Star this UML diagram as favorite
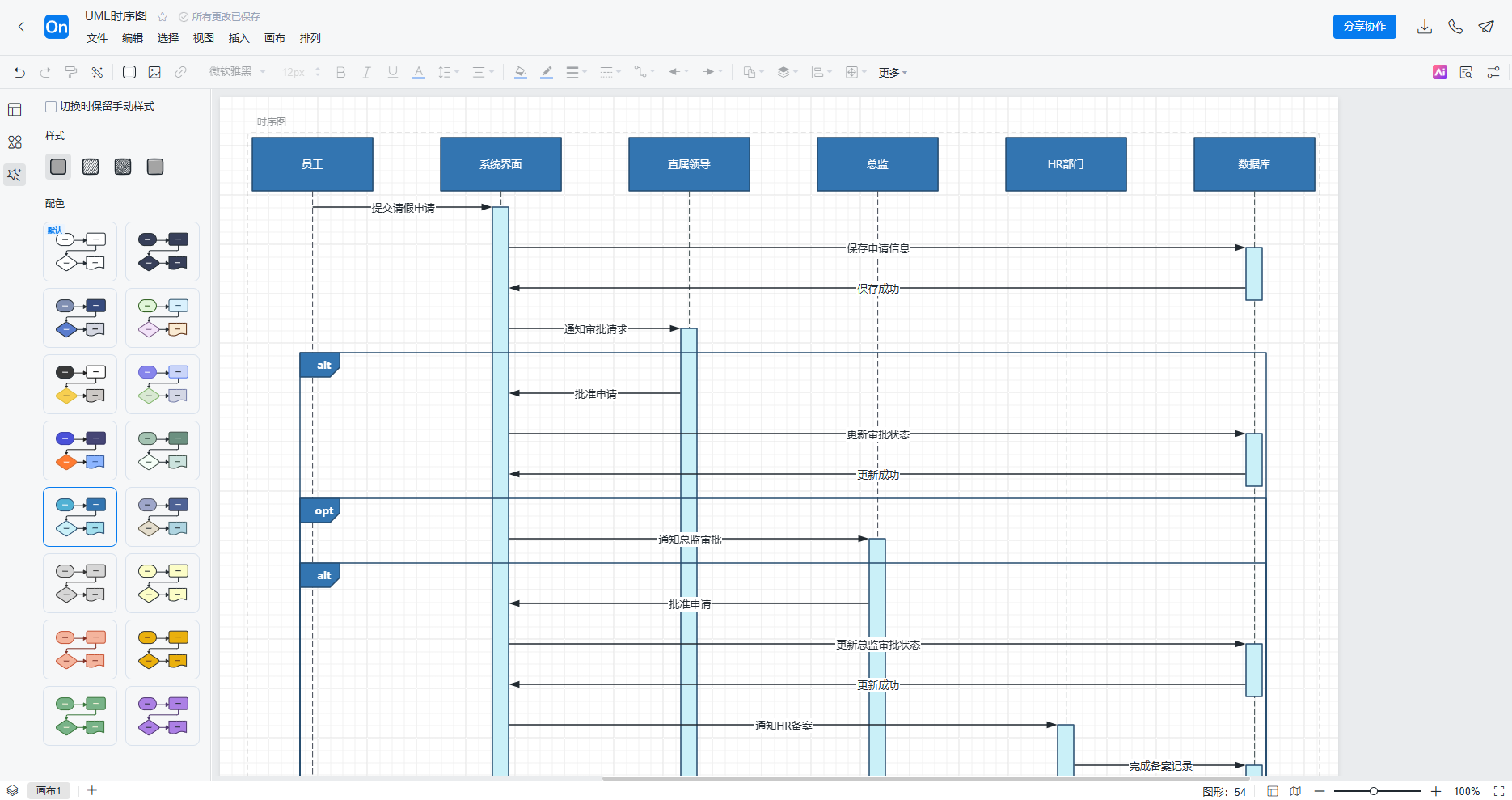Image resolution: width=1512 pixels, height=800 pixels. pos(163,17)
